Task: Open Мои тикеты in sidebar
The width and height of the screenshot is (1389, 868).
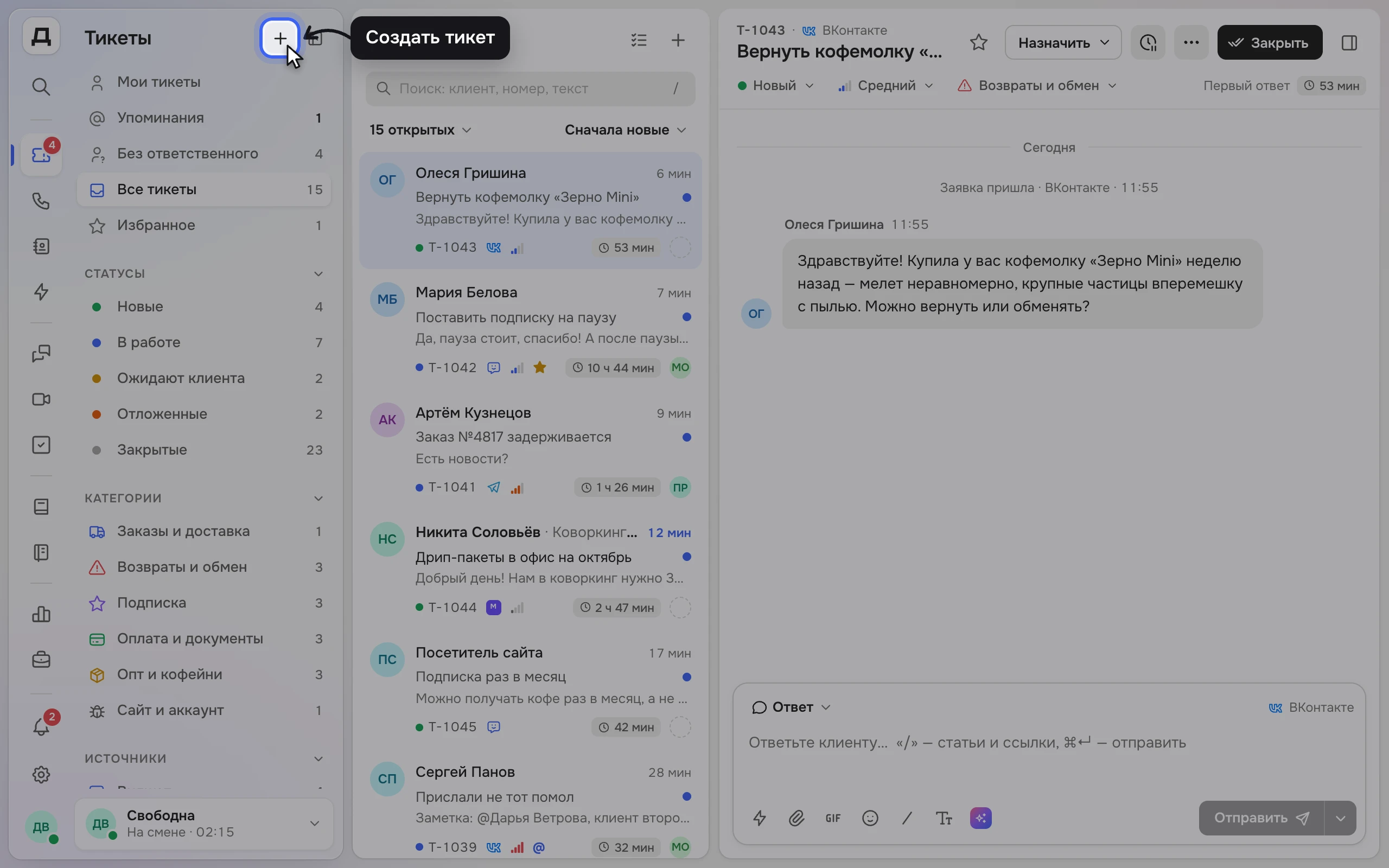Action: tap(204, 82)
